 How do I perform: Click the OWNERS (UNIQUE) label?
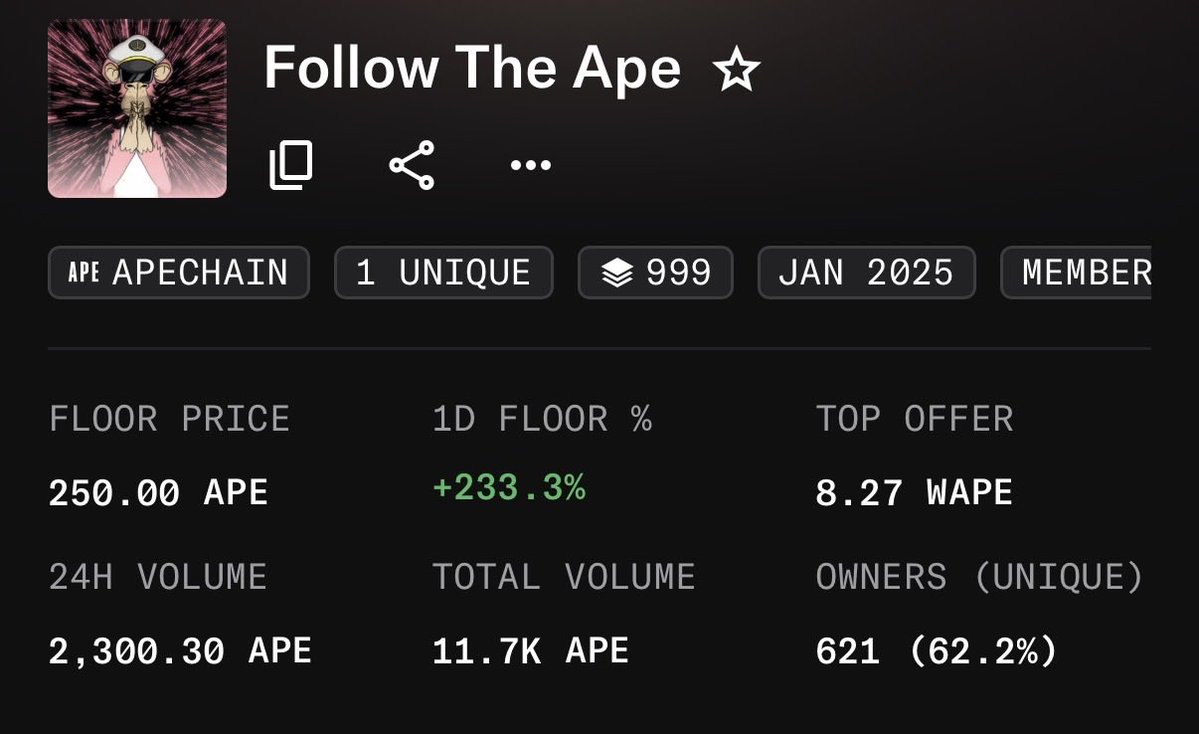coord(979,577)
